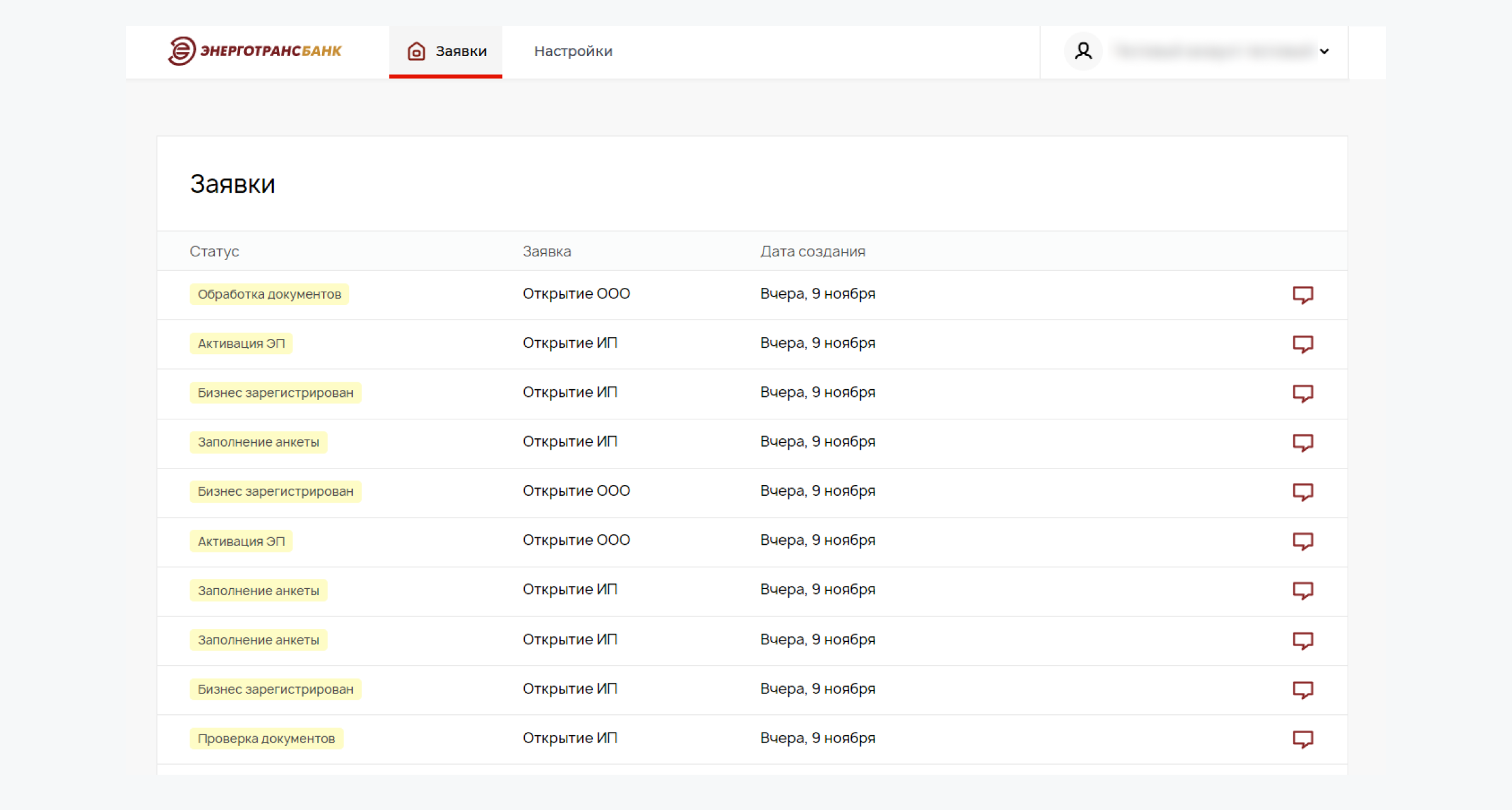
Task: Click the home icon in Заявки tab
Action: click(x=416, y=51)
